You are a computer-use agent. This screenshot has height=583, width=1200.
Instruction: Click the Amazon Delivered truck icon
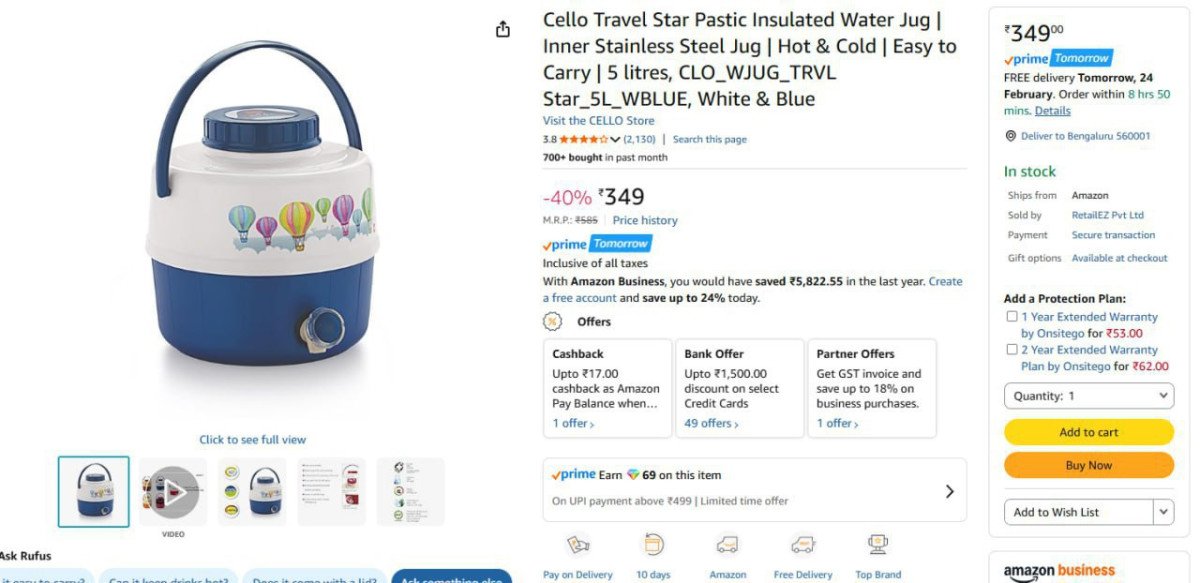coord(727,545)
